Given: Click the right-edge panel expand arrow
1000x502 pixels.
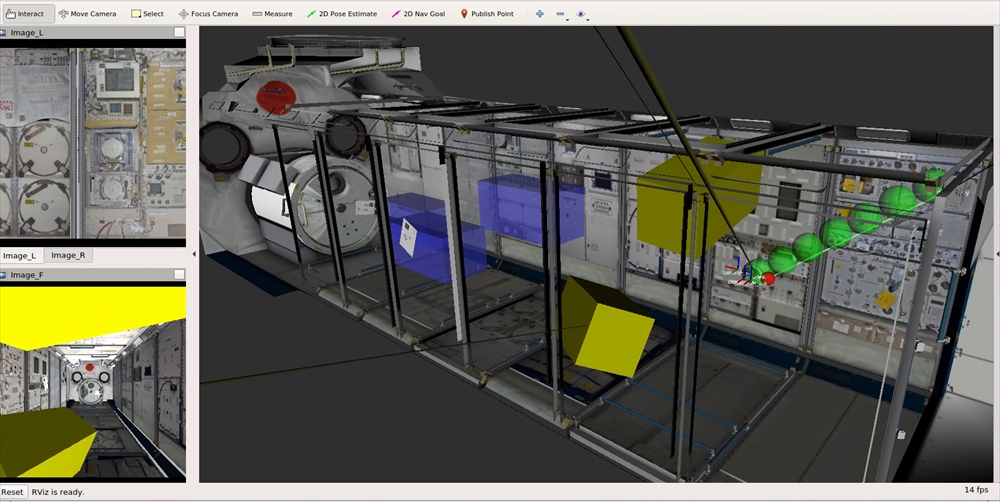Looking at the screenshot, I should (x=995, y=254).
